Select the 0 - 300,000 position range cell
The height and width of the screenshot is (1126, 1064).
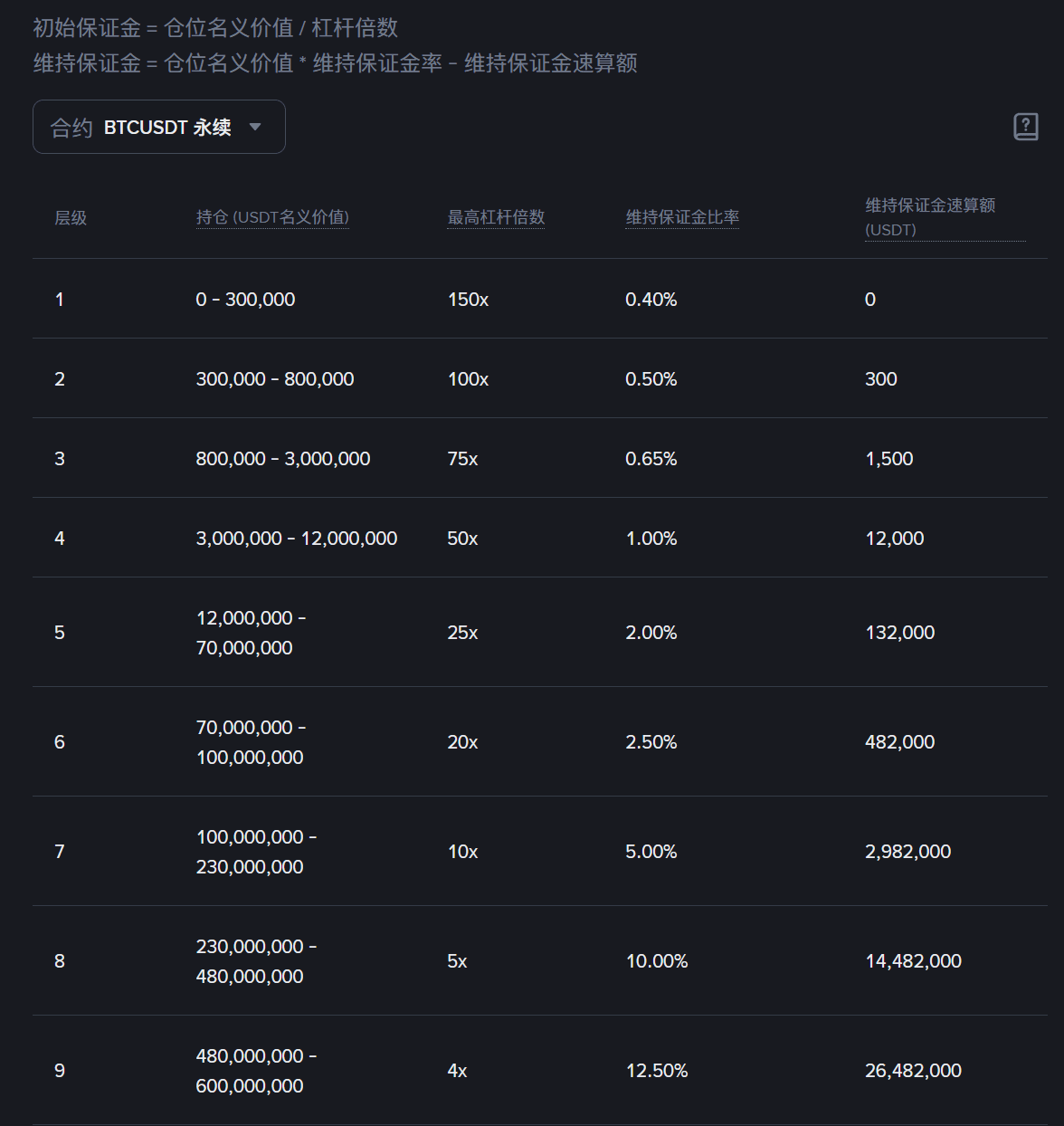pos(245,300)
